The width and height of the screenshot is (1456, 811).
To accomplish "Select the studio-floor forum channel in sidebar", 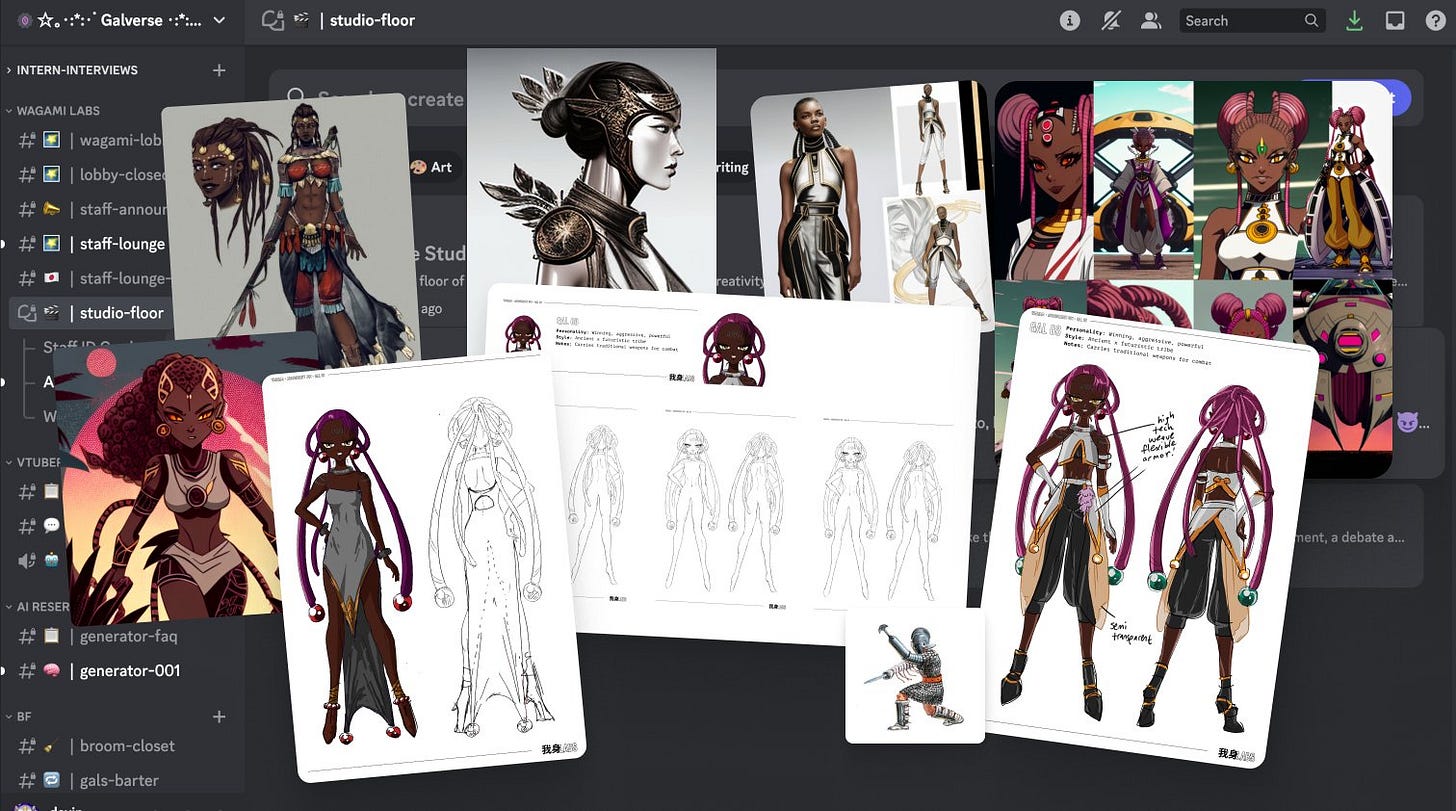I will click(121, 313).
